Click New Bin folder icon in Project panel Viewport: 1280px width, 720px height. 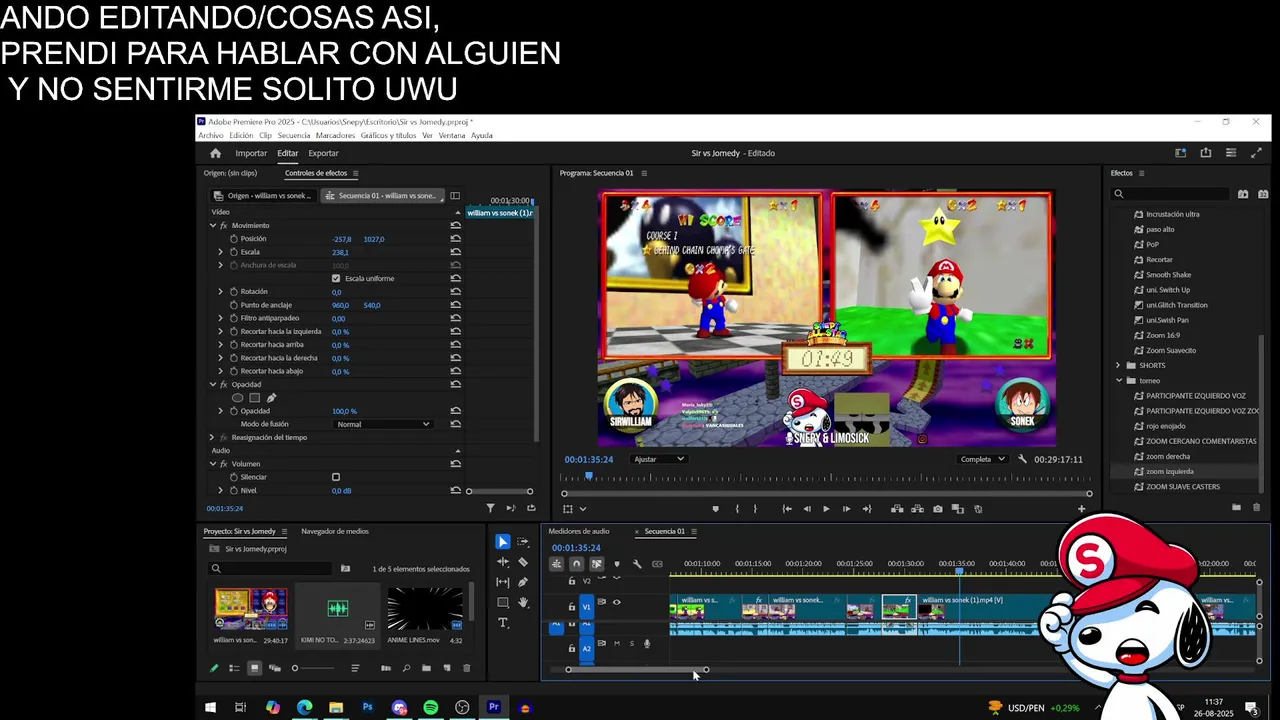[x=426, y=668]
